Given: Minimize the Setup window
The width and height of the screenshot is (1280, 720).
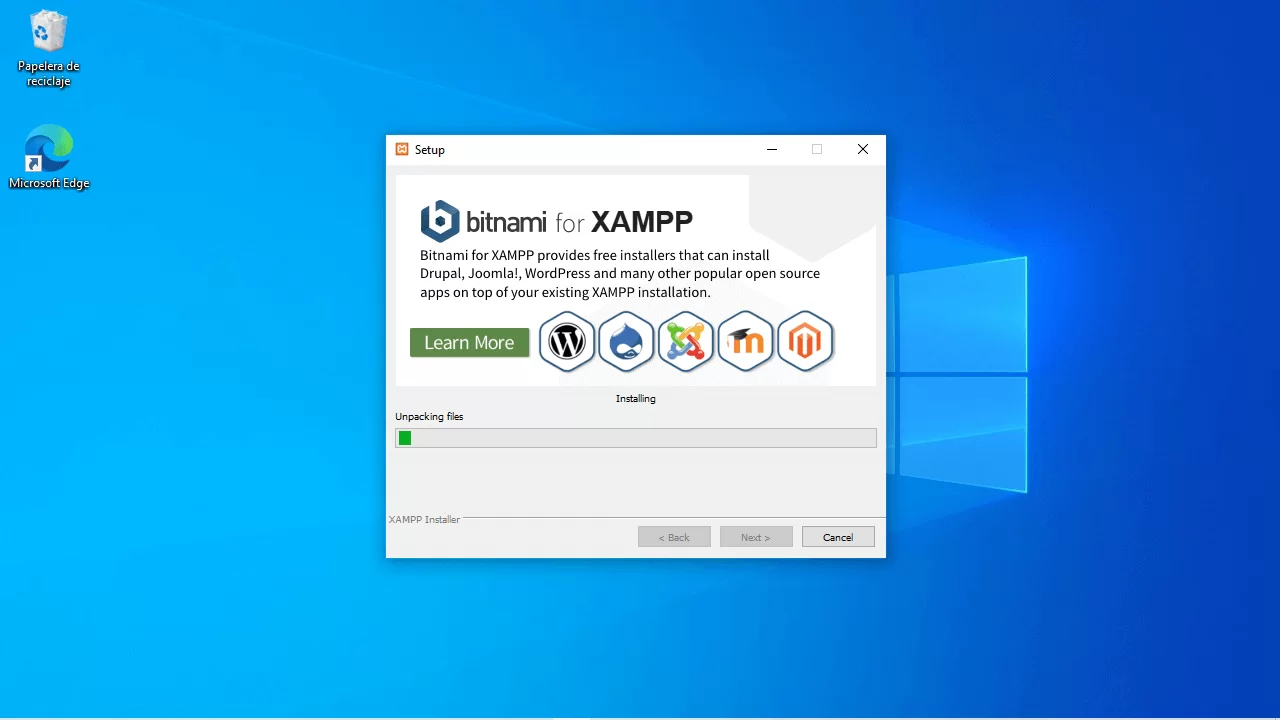Looking at the screenshot, I should pos(772,149).
